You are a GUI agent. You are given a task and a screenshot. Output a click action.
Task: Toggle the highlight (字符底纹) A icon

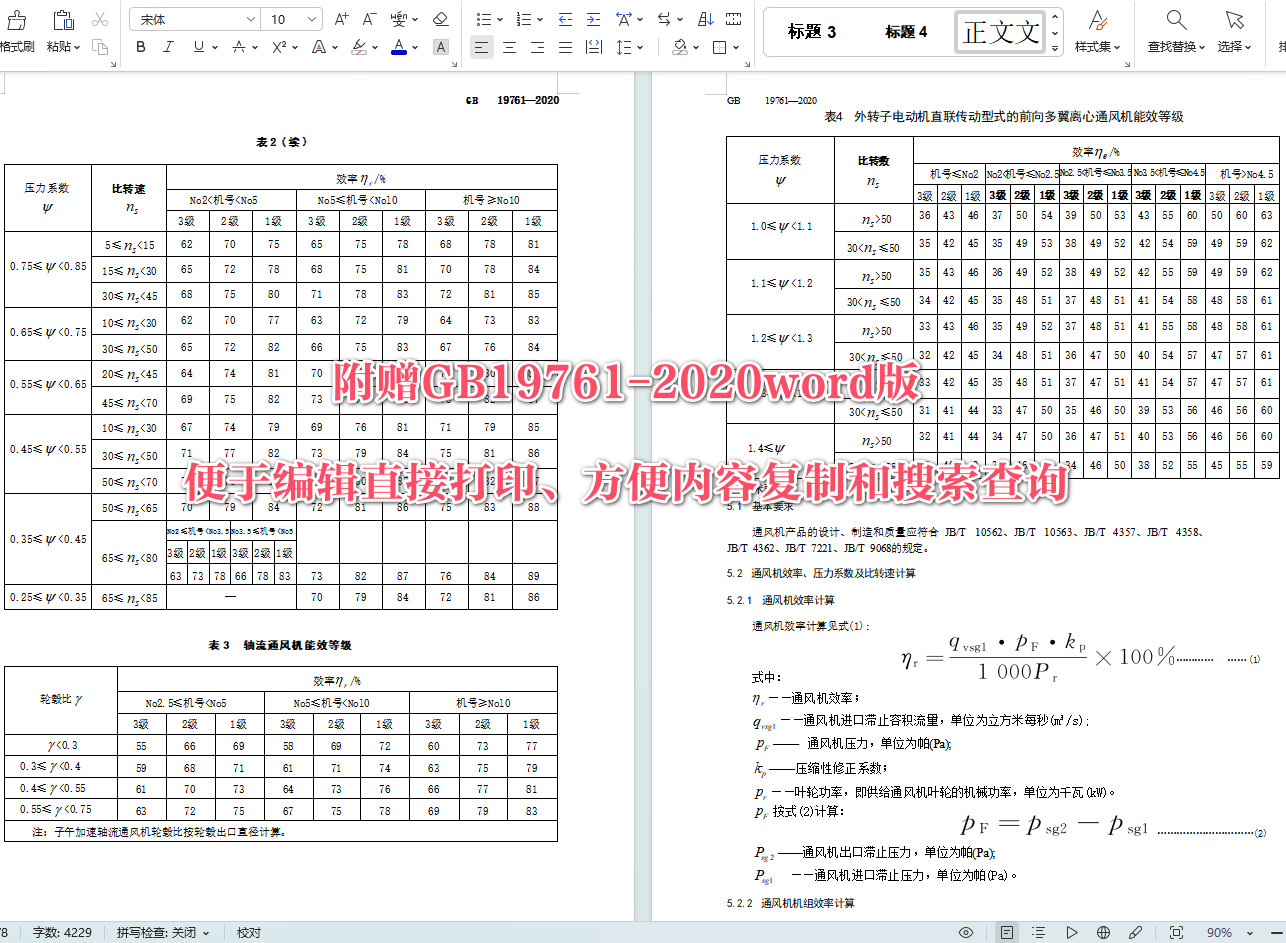coord(440,46)
